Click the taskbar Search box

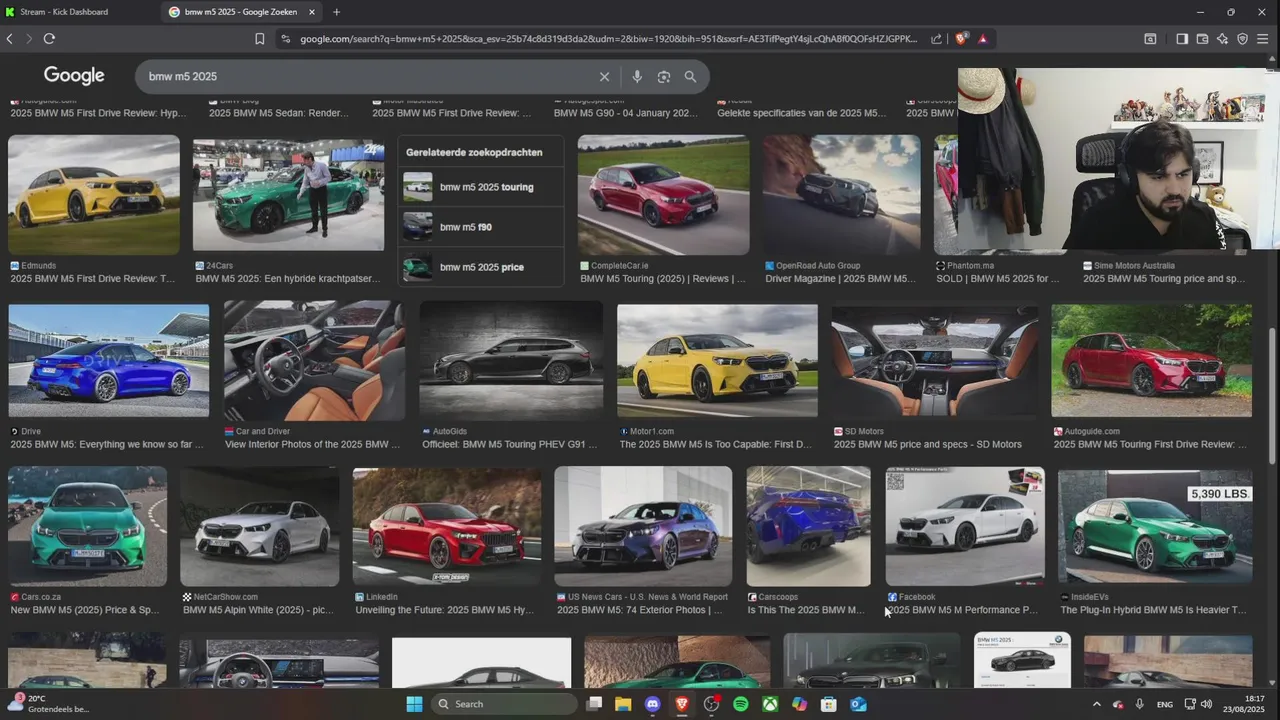coord(505,704)
